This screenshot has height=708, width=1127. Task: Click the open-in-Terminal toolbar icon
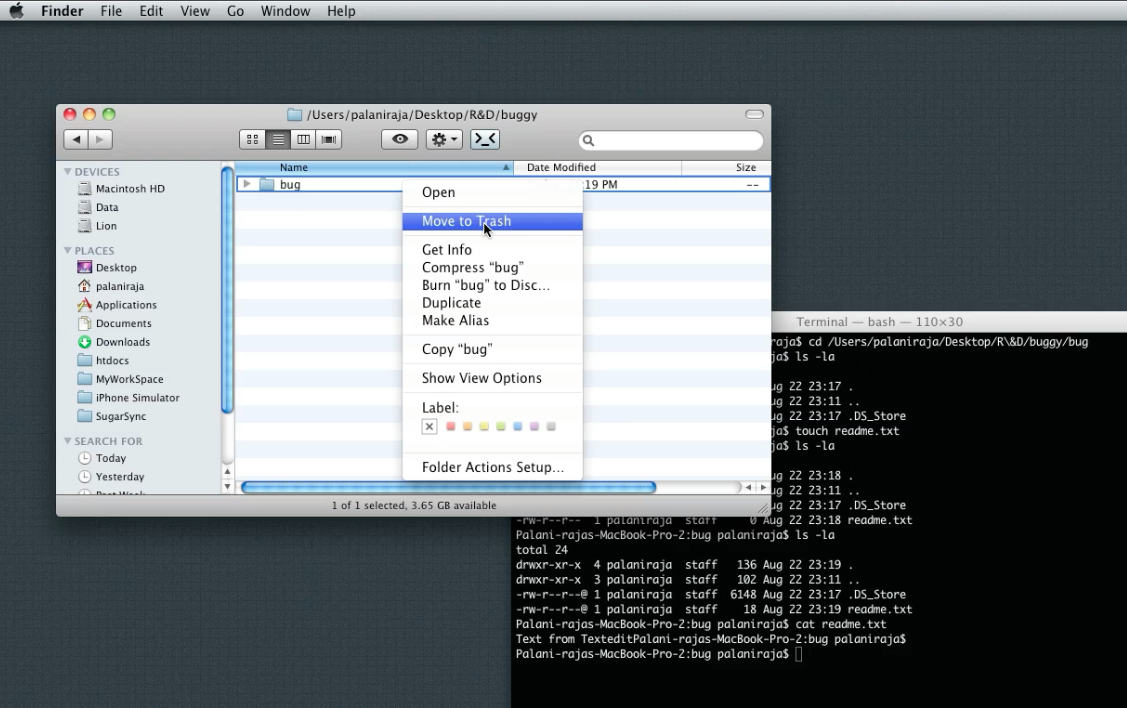(485, 139)
